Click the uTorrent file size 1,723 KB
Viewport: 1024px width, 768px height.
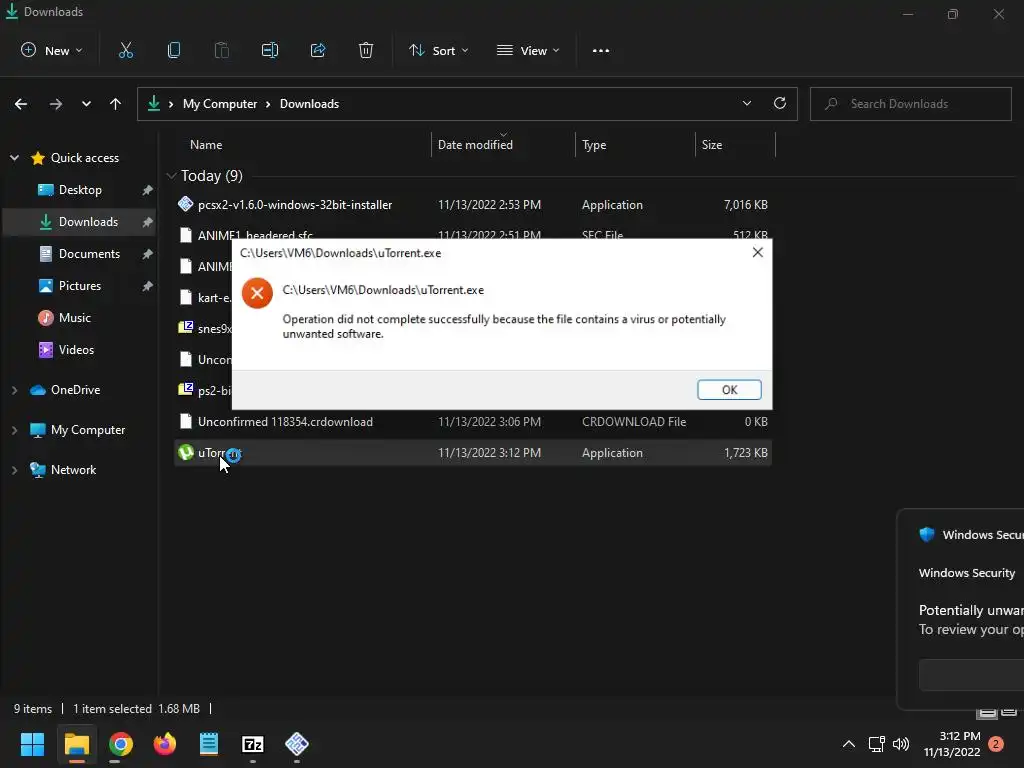[745, 453]
